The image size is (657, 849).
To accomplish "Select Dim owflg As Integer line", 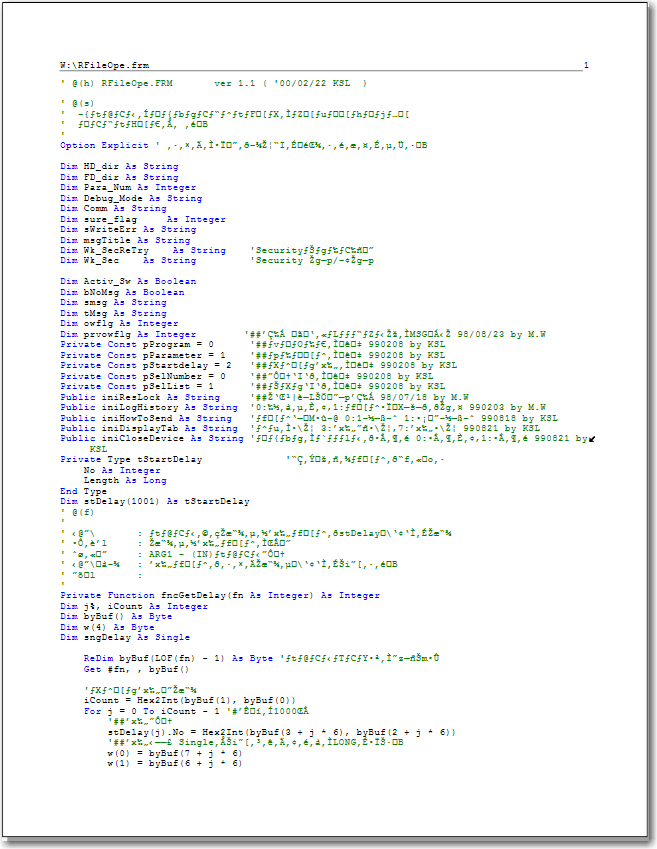I will 119,323.
